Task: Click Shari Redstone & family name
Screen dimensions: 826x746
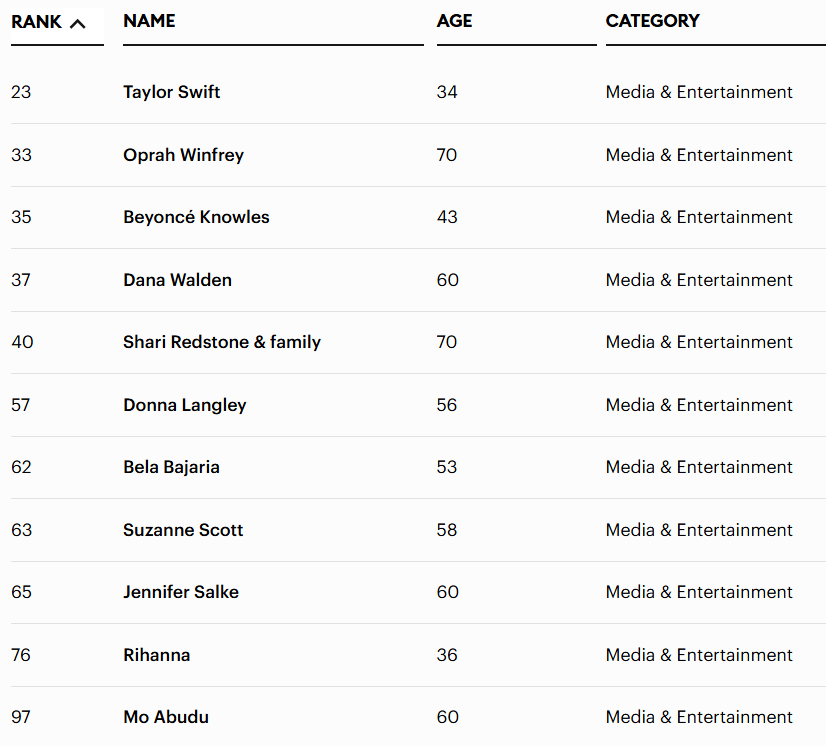Action: click(222, 342)
